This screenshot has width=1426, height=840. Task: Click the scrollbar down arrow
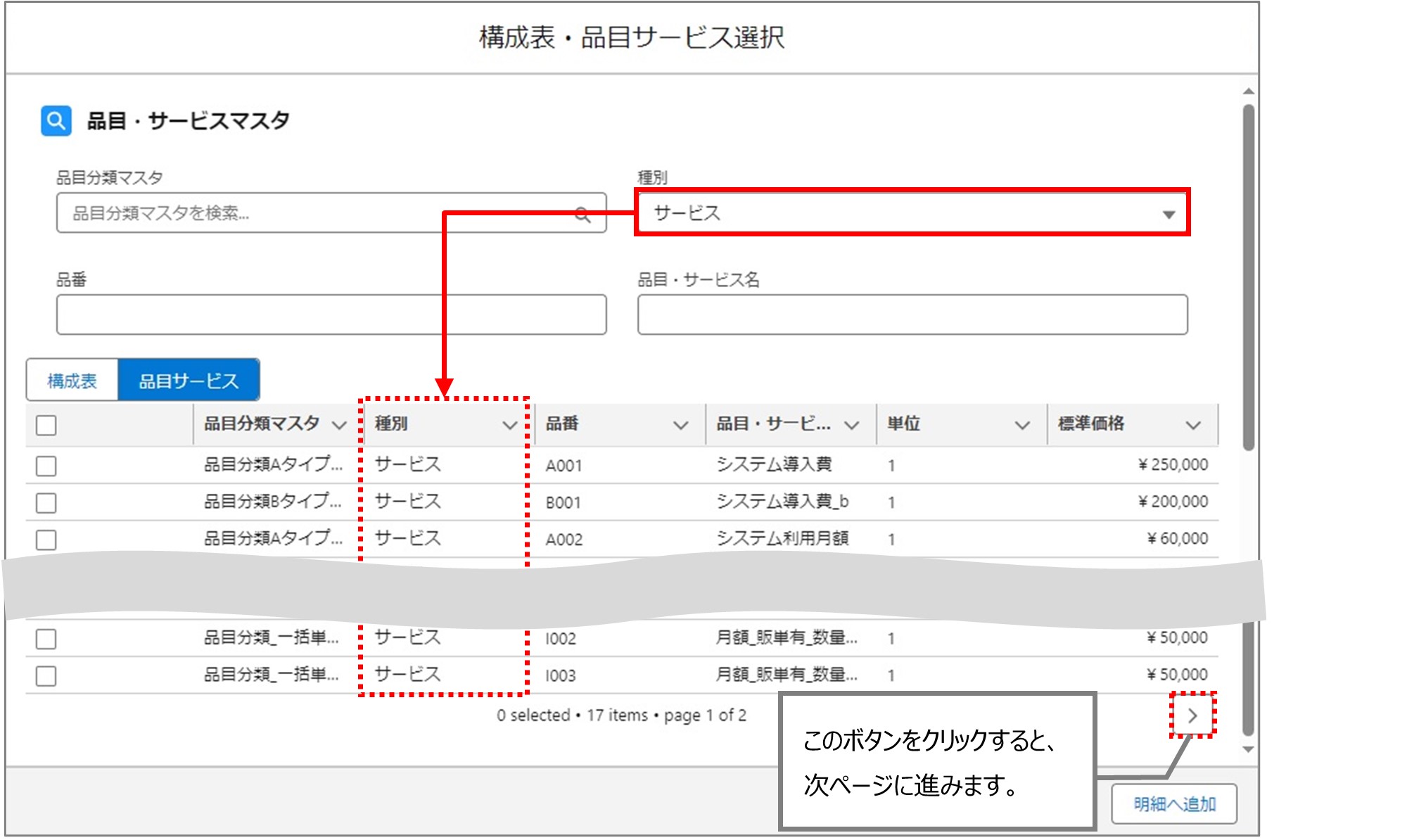(1249, 749)
